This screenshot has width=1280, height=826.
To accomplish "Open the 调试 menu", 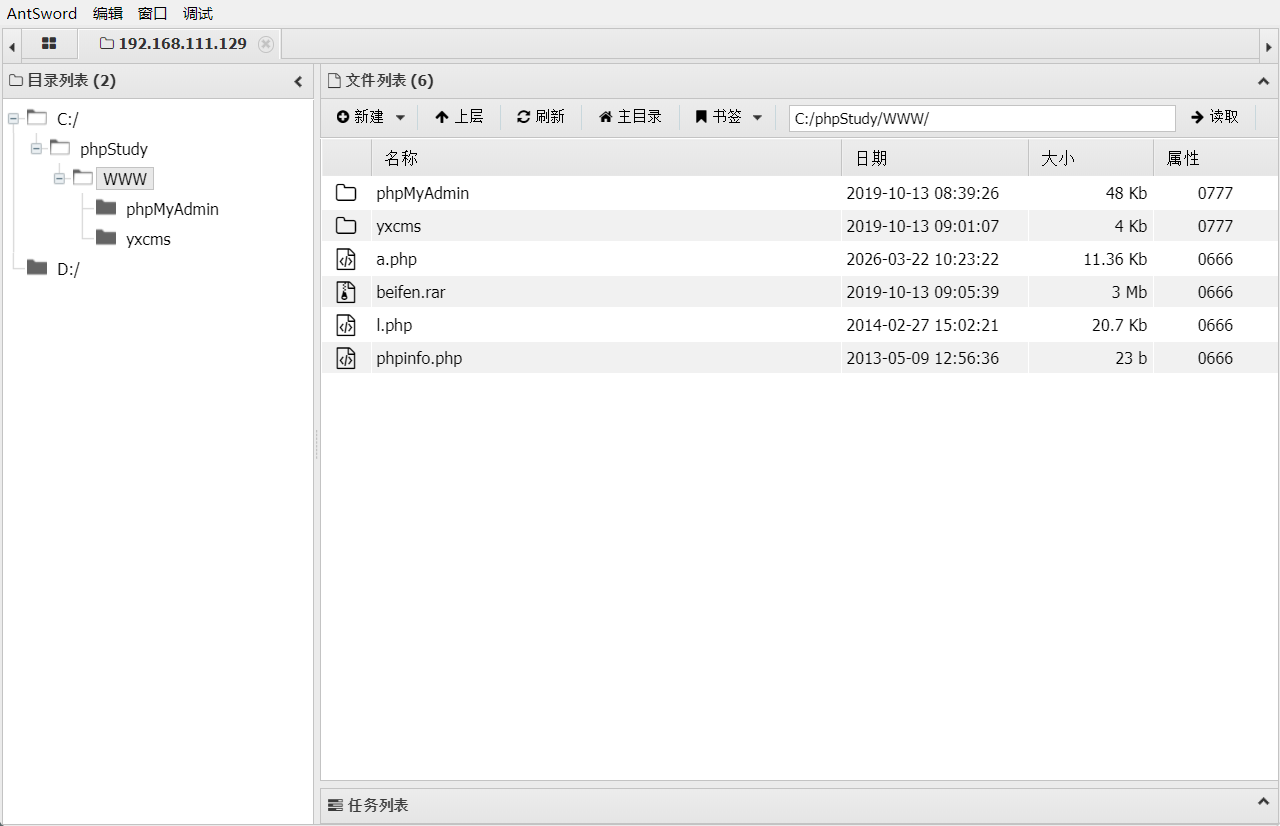I will 198,14.
